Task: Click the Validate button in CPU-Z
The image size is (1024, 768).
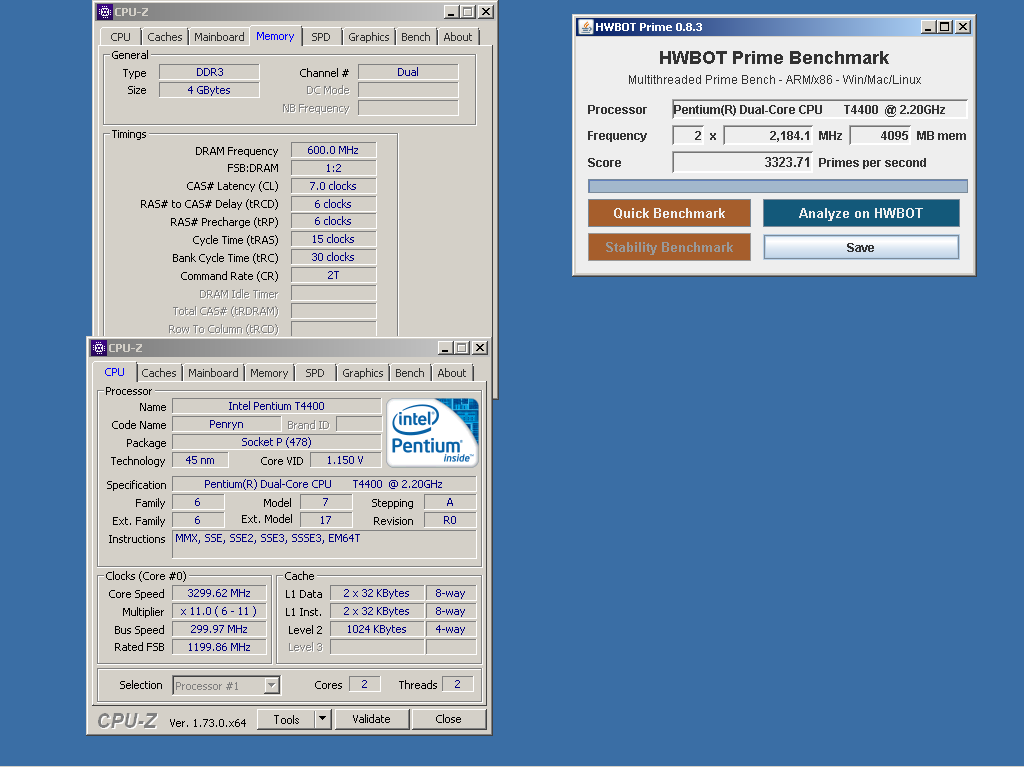Action: (x=372, y=719)
